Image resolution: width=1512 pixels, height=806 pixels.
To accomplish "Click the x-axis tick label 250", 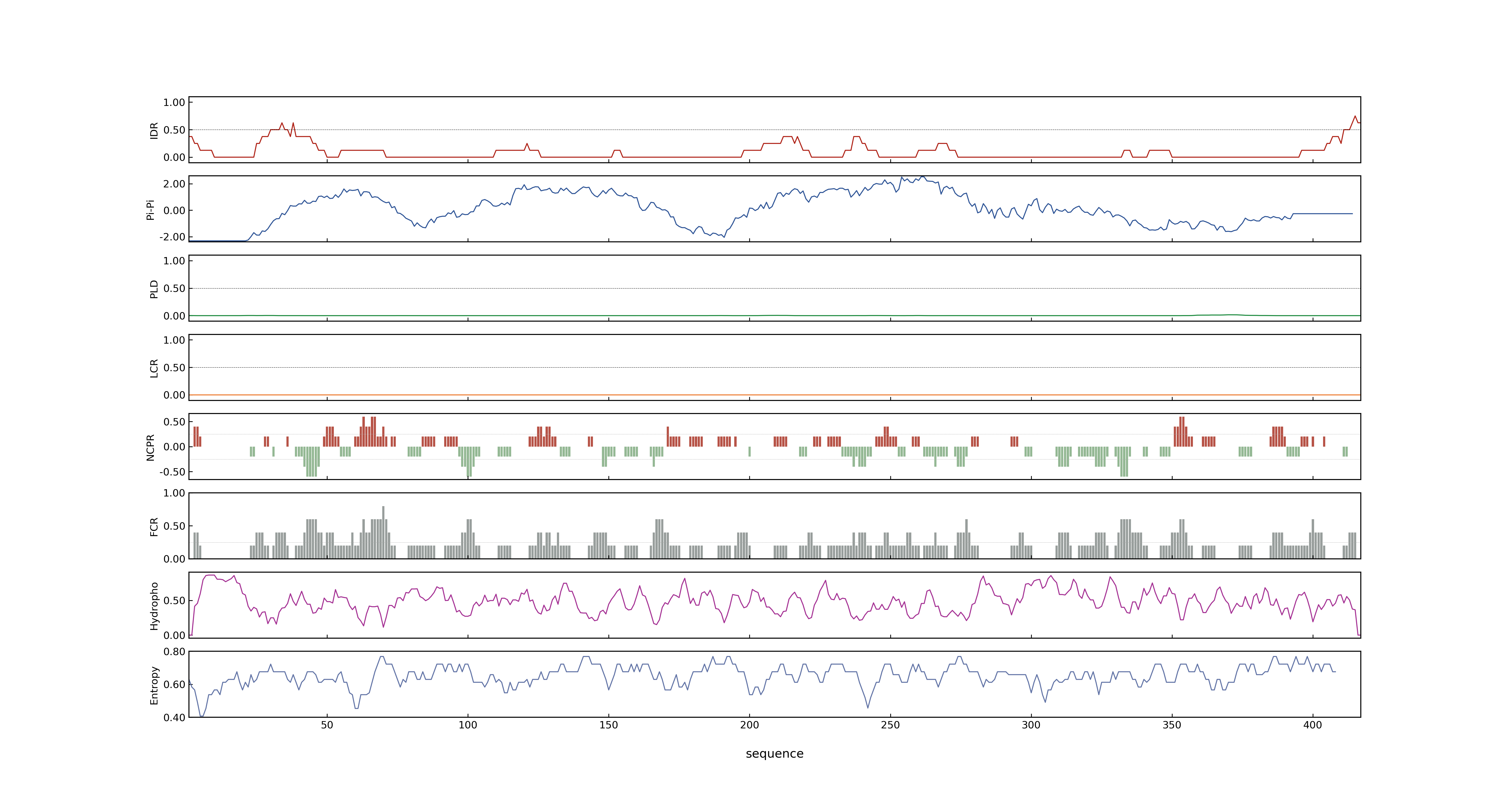I will [891, 725].
